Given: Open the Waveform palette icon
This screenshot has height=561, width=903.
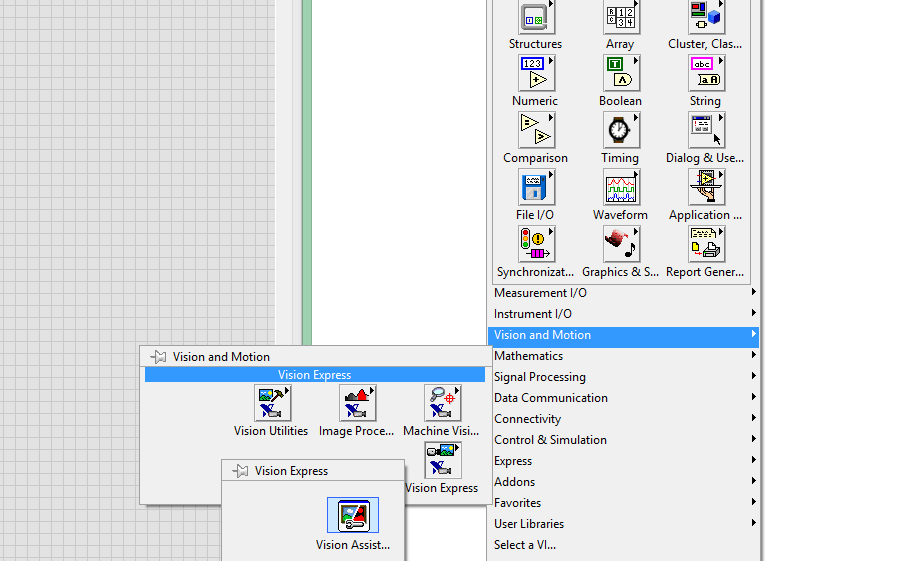Looking at the screenshot, I should pyautogui.click(x=621, y=187).
